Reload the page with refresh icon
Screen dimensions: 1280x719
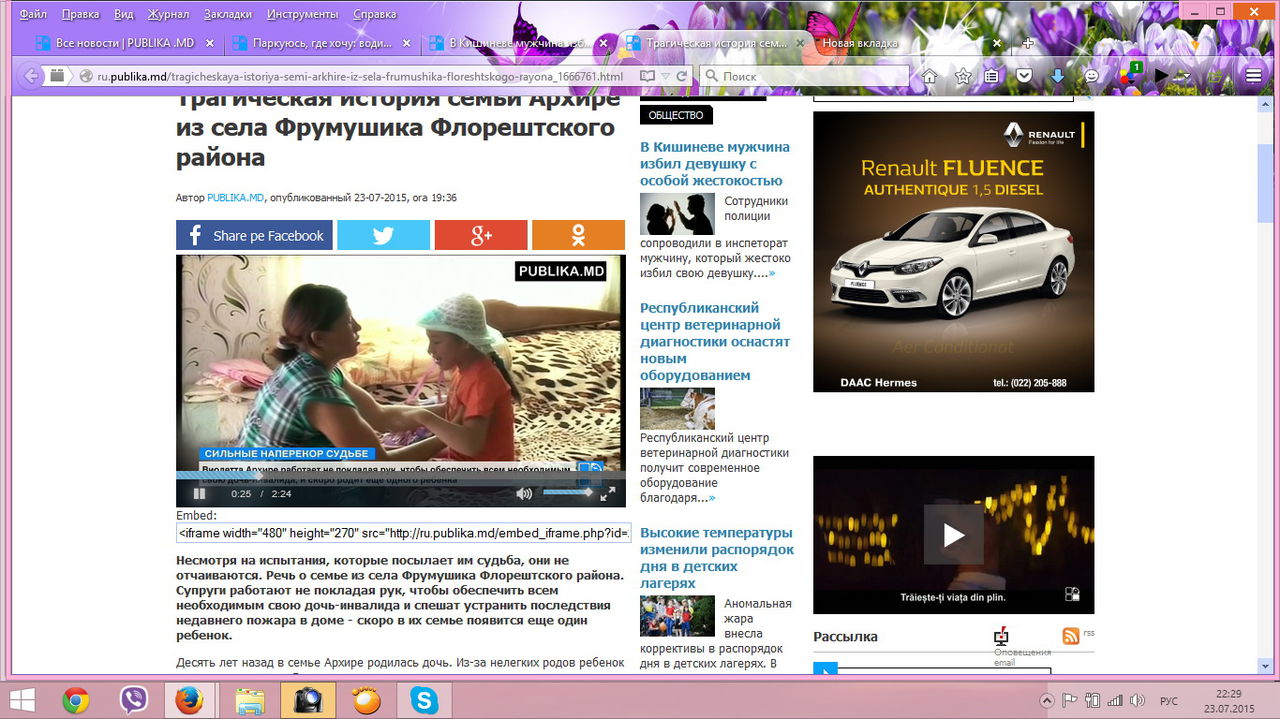click(682, 76)
